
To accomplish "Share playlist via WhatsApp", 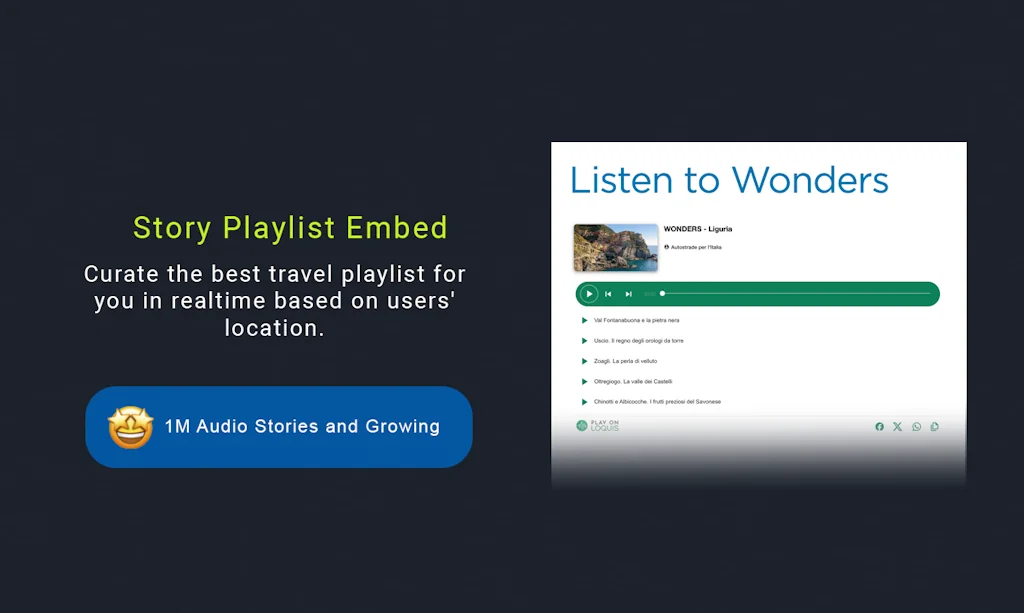I will pos(916,427).
